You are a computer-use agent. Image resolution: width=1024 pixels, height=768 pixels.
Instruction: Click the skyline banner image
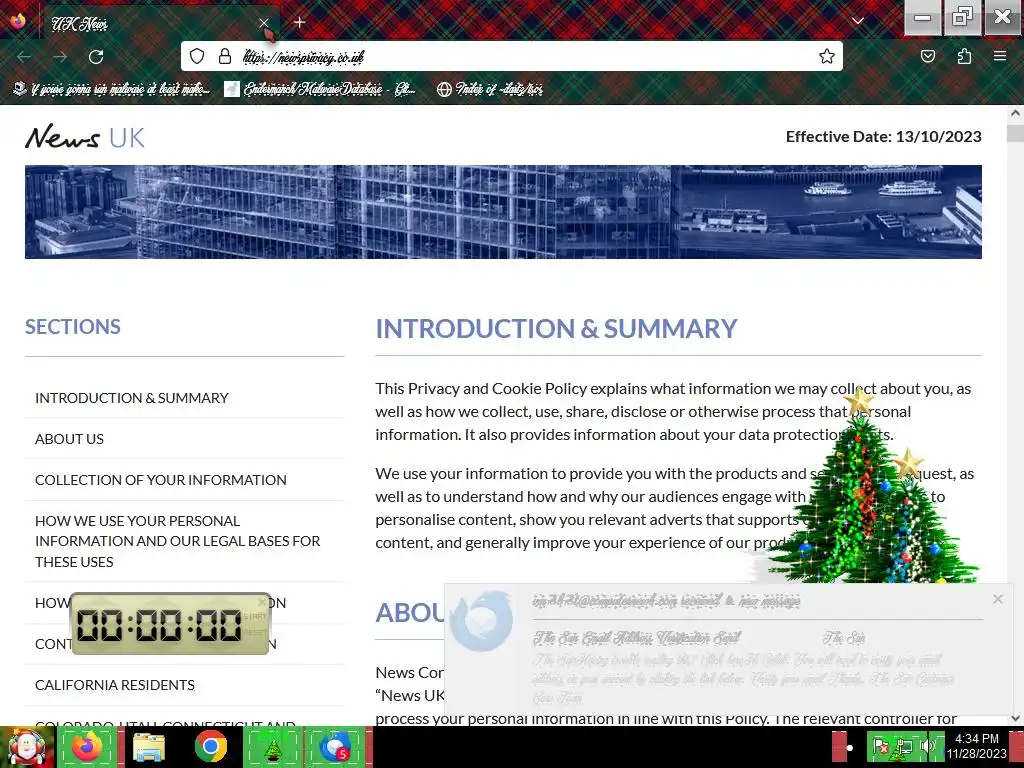(x=503, y=212)
